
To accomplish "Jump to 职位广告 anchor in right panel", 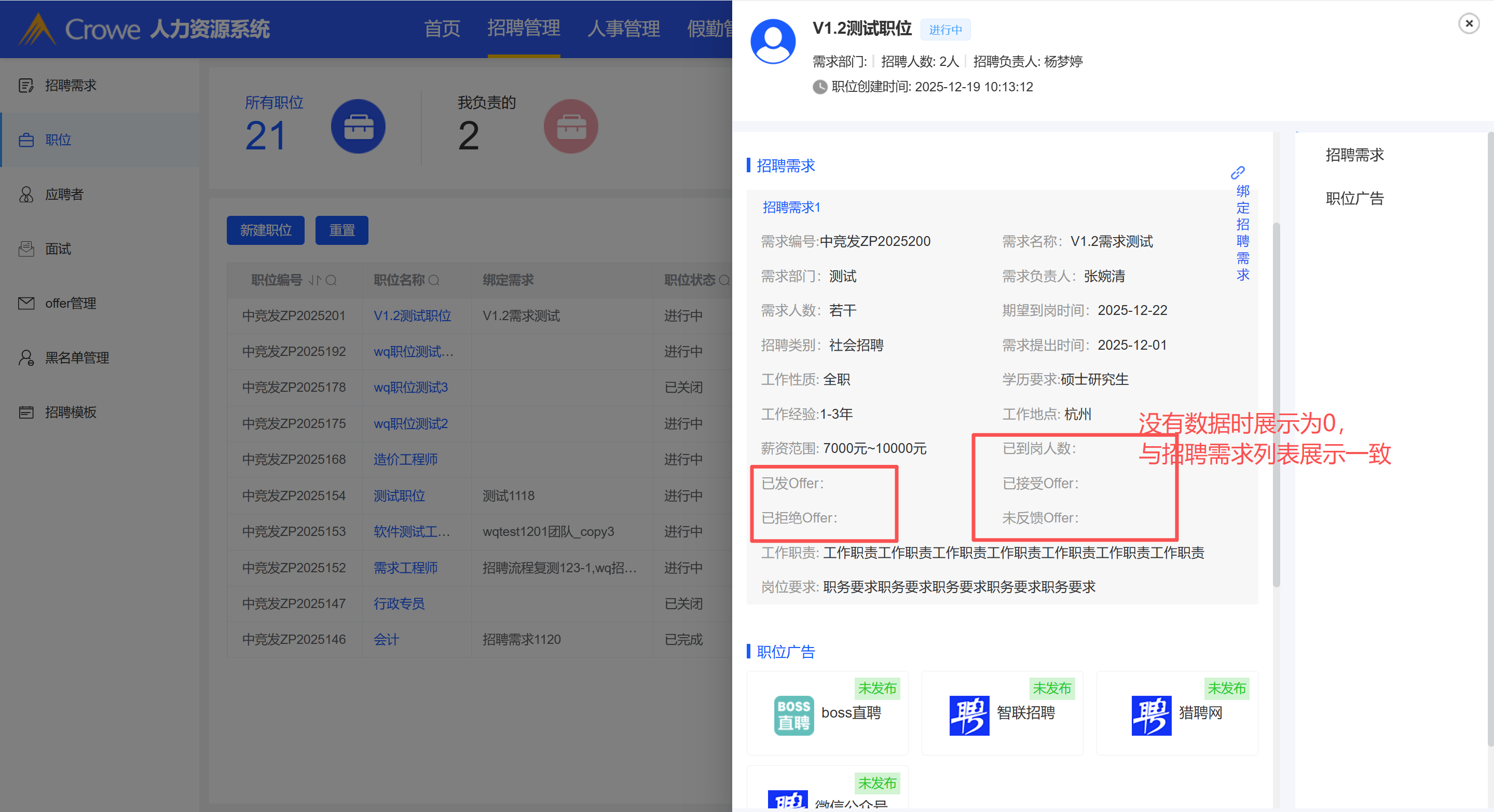I will (x=1354, y=199).
